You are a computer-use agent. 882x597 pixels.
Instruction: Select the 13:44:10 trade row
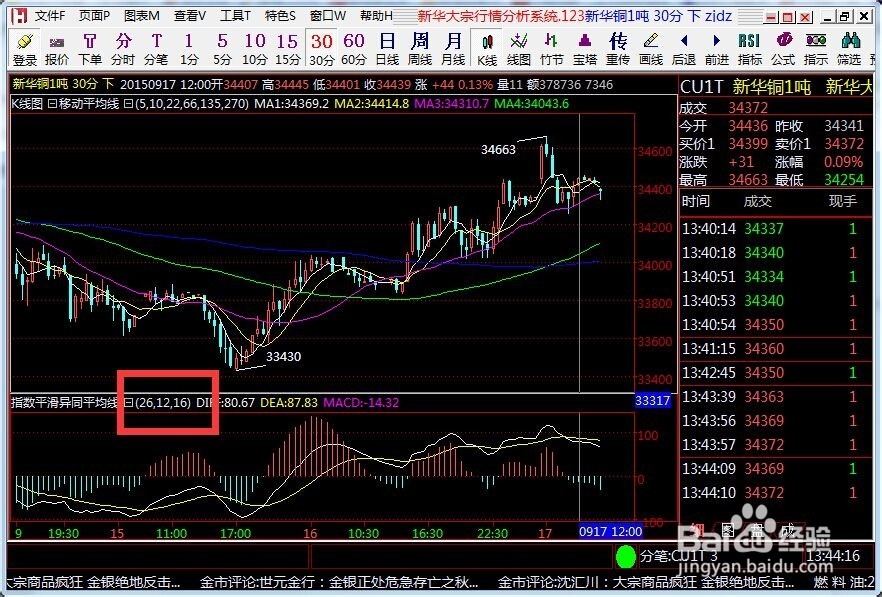[x=776, y=493]
